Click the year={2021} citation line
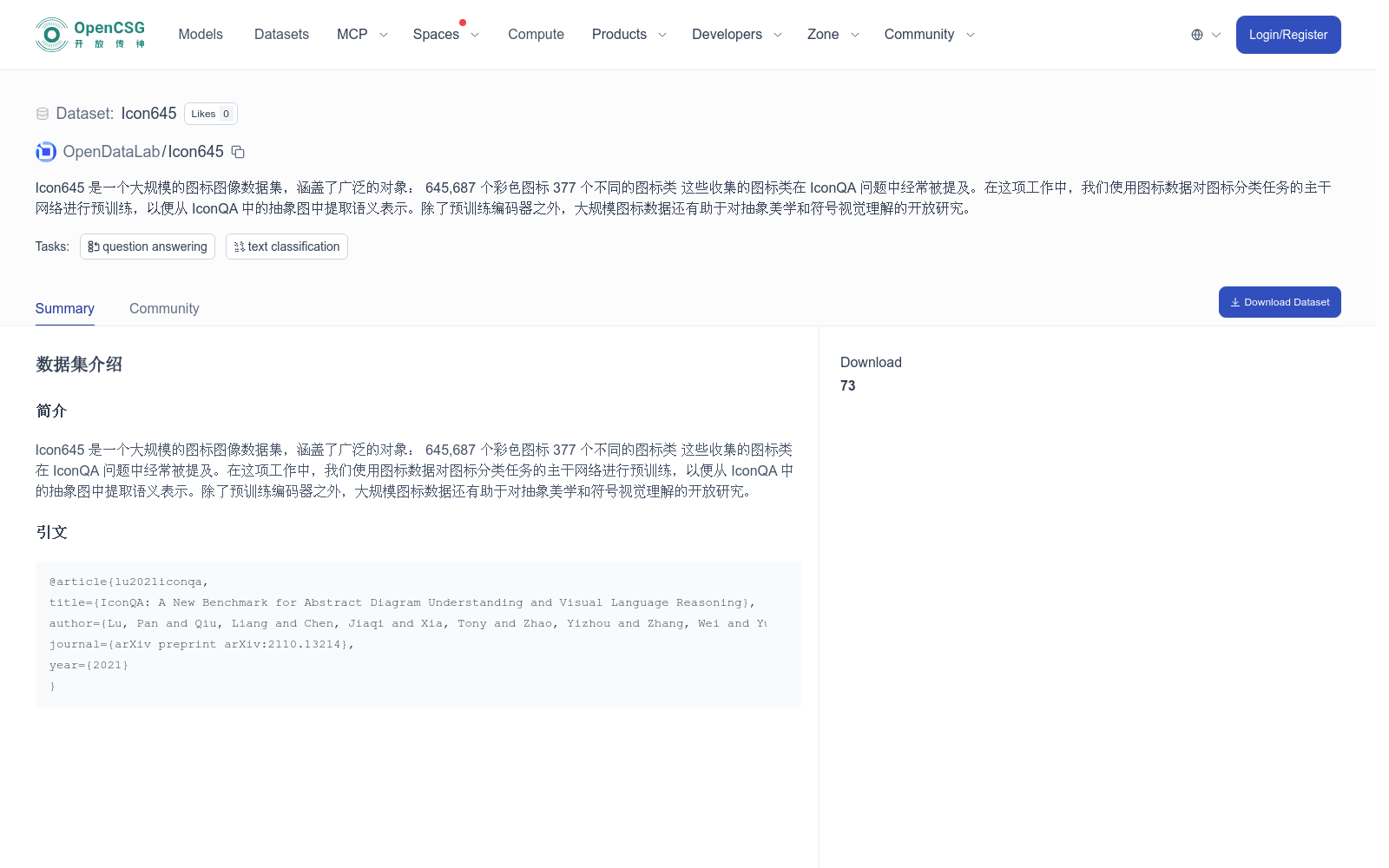 click(89, 665)
